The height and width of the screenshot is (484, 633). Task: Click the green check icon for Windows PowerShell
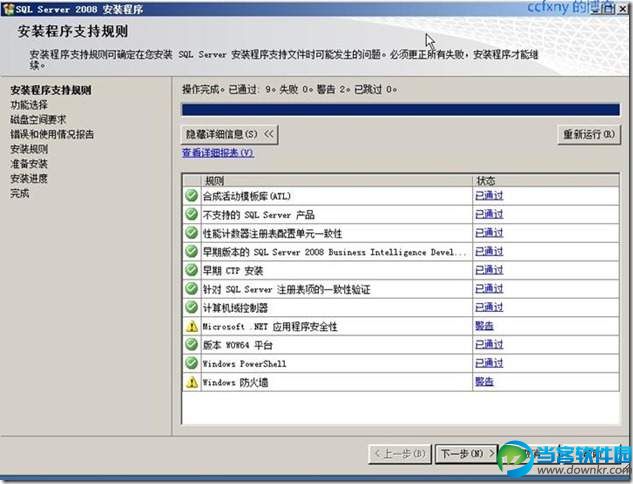click(x=191, y=363)
